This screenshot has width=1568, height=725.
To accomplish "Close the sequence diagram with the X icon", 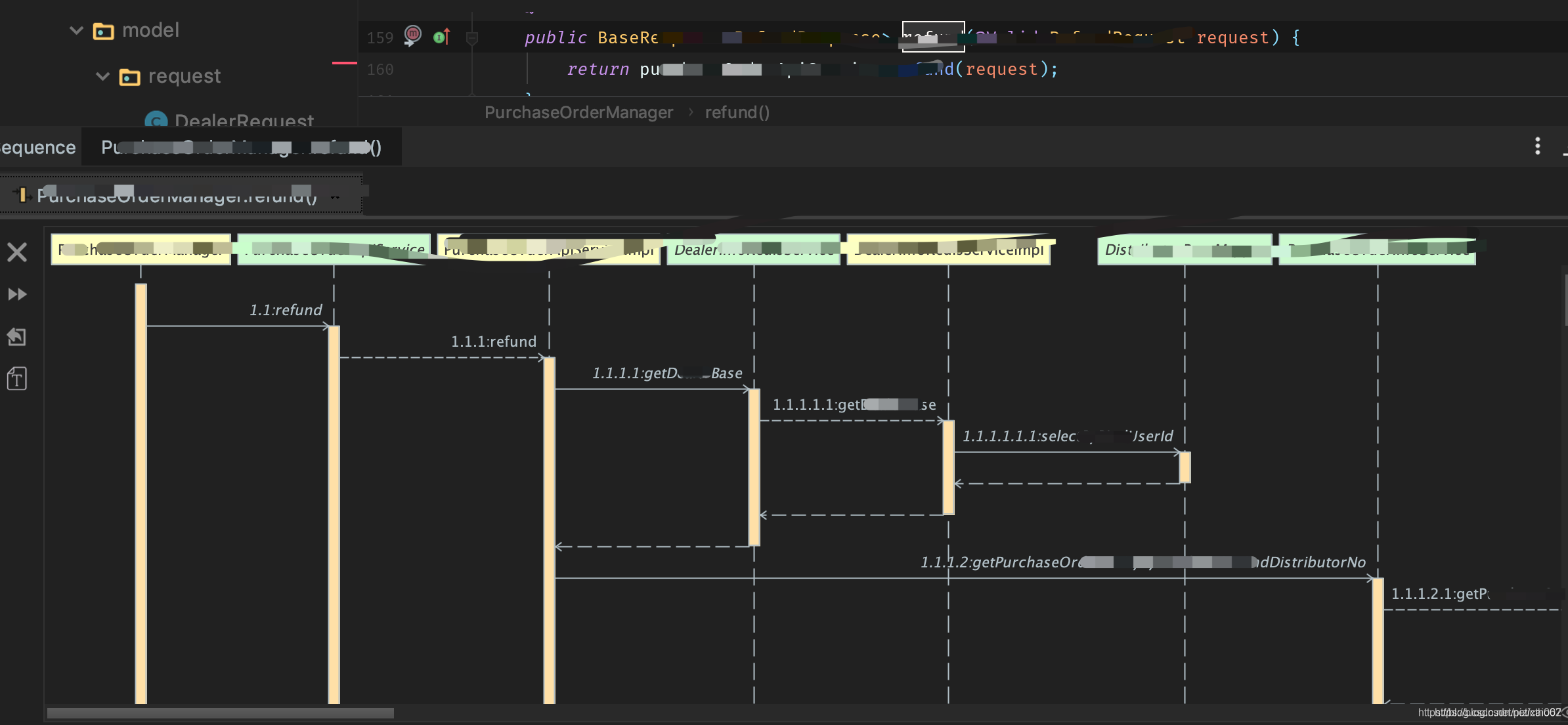I will (x=17, y=252).
